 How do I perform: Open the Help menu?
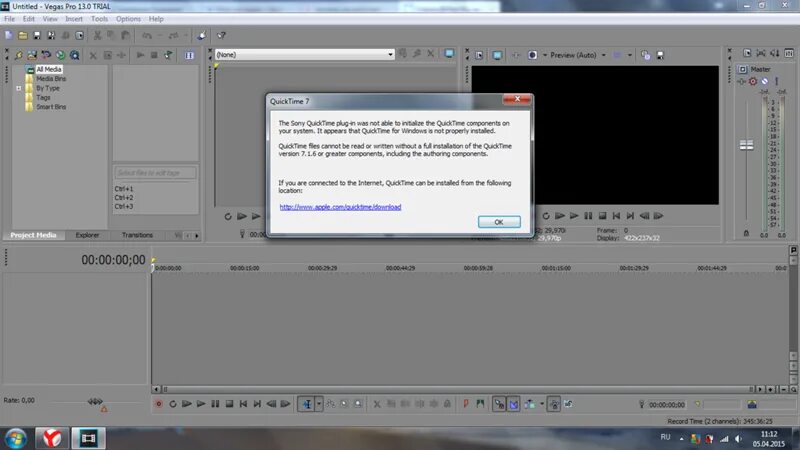tap(156, 19)
